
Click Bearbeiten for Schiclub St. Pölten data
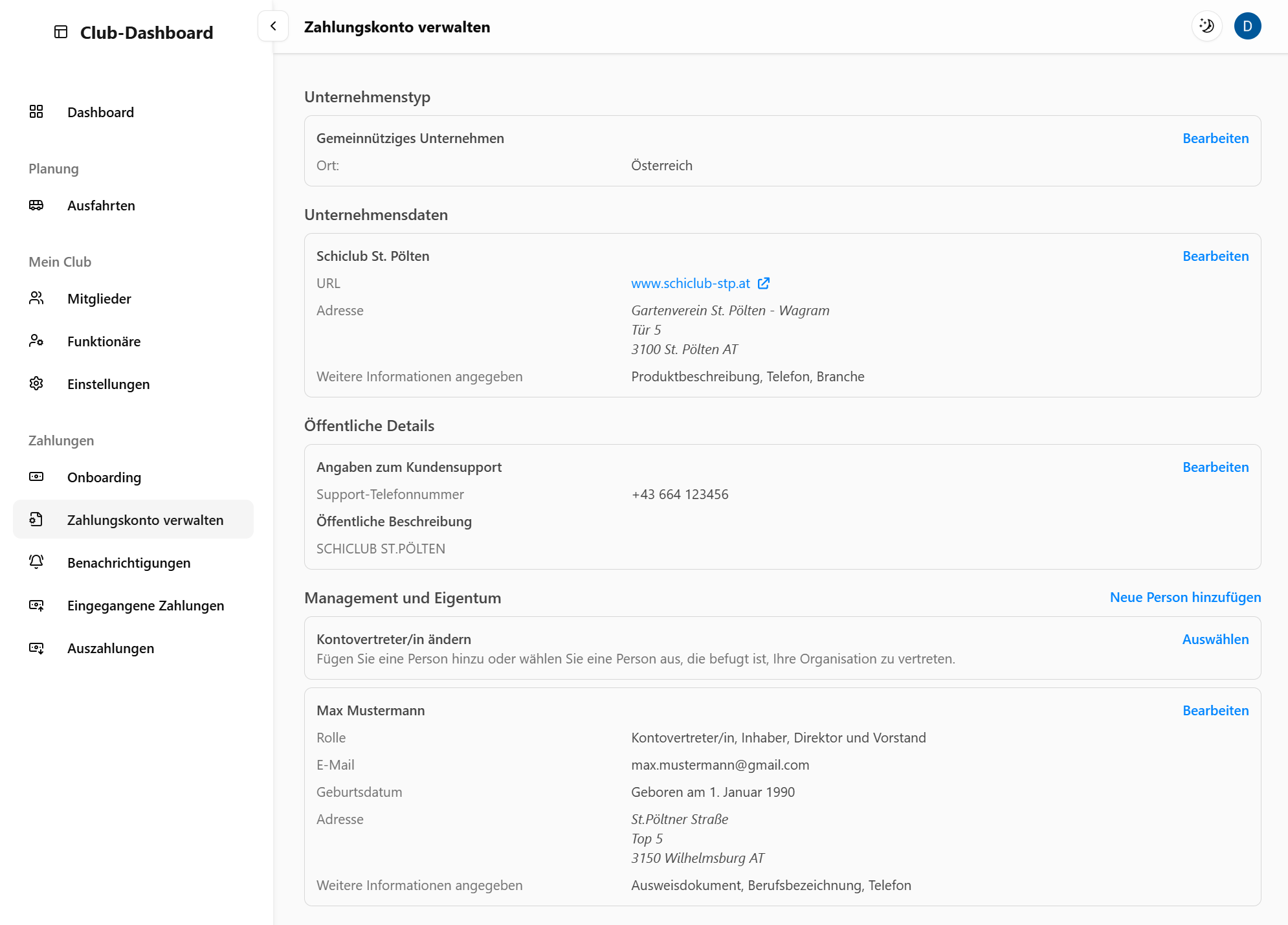click(x=1215, y=256)
